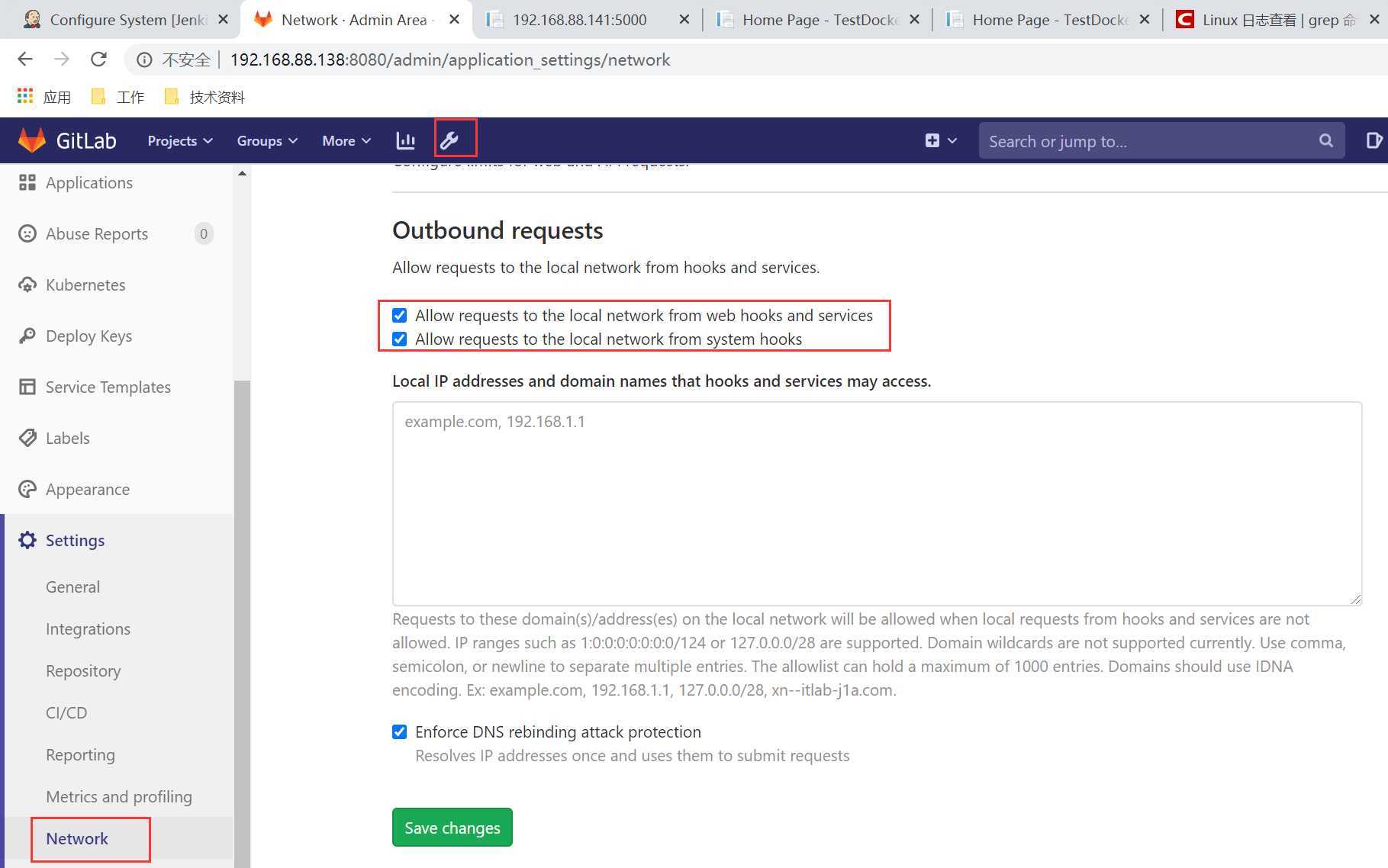
Task: Reload the page with browser refresh icon
Action: click(x=98, y=59)
